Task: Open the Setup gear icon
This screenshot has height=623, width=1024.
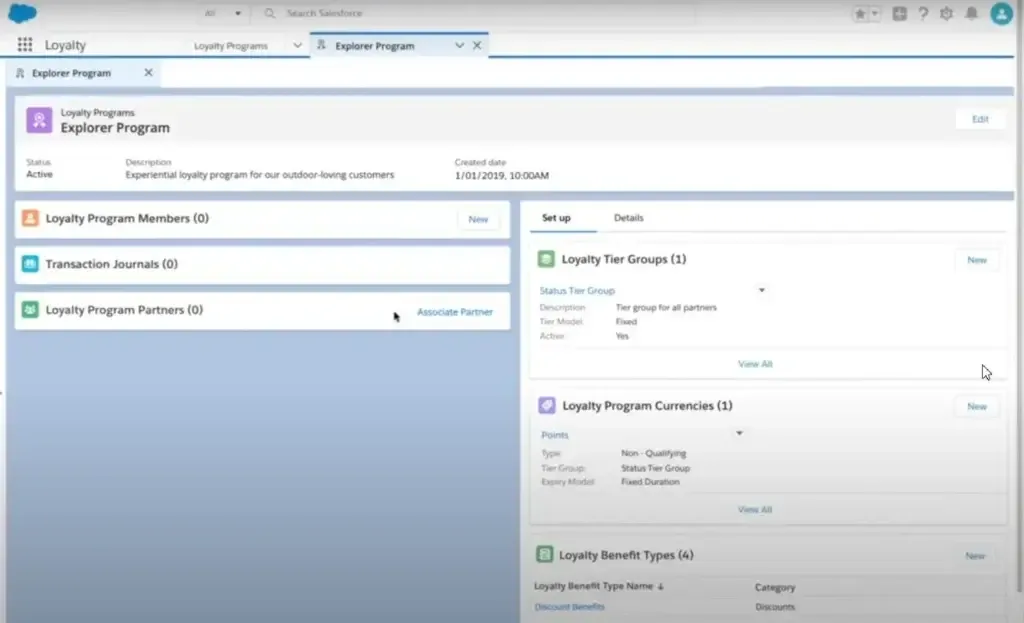Action: [x=946, y=13]
